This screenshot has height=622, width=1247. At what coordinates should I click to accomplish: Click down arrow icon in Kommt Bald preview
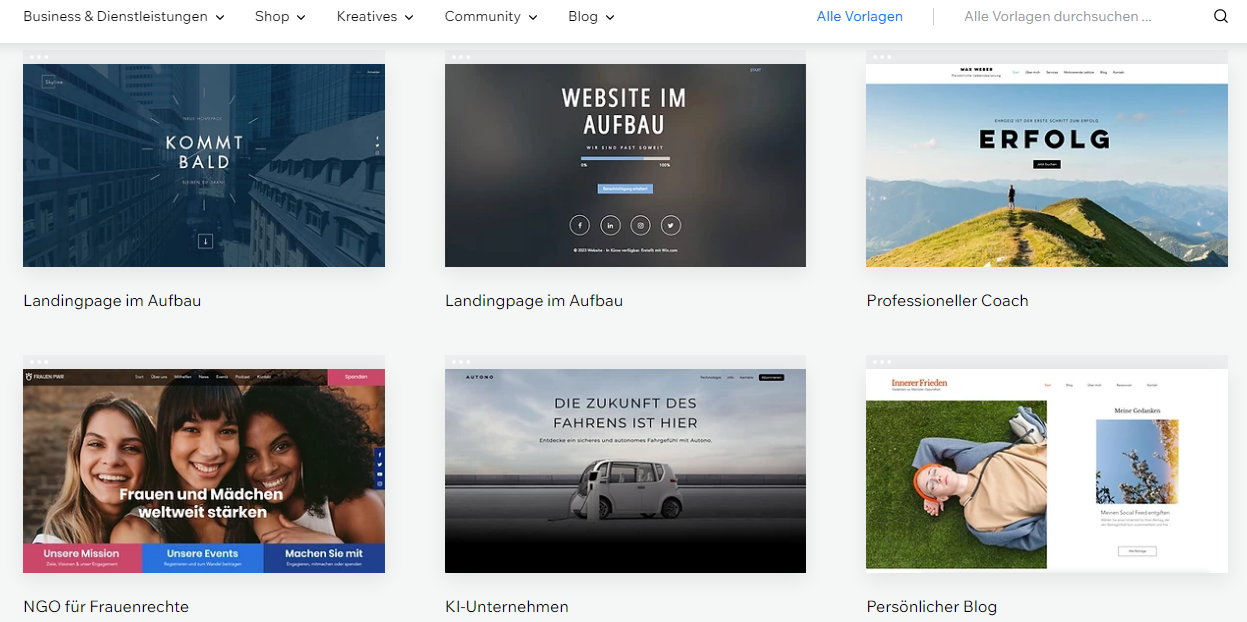click(204, 241)
